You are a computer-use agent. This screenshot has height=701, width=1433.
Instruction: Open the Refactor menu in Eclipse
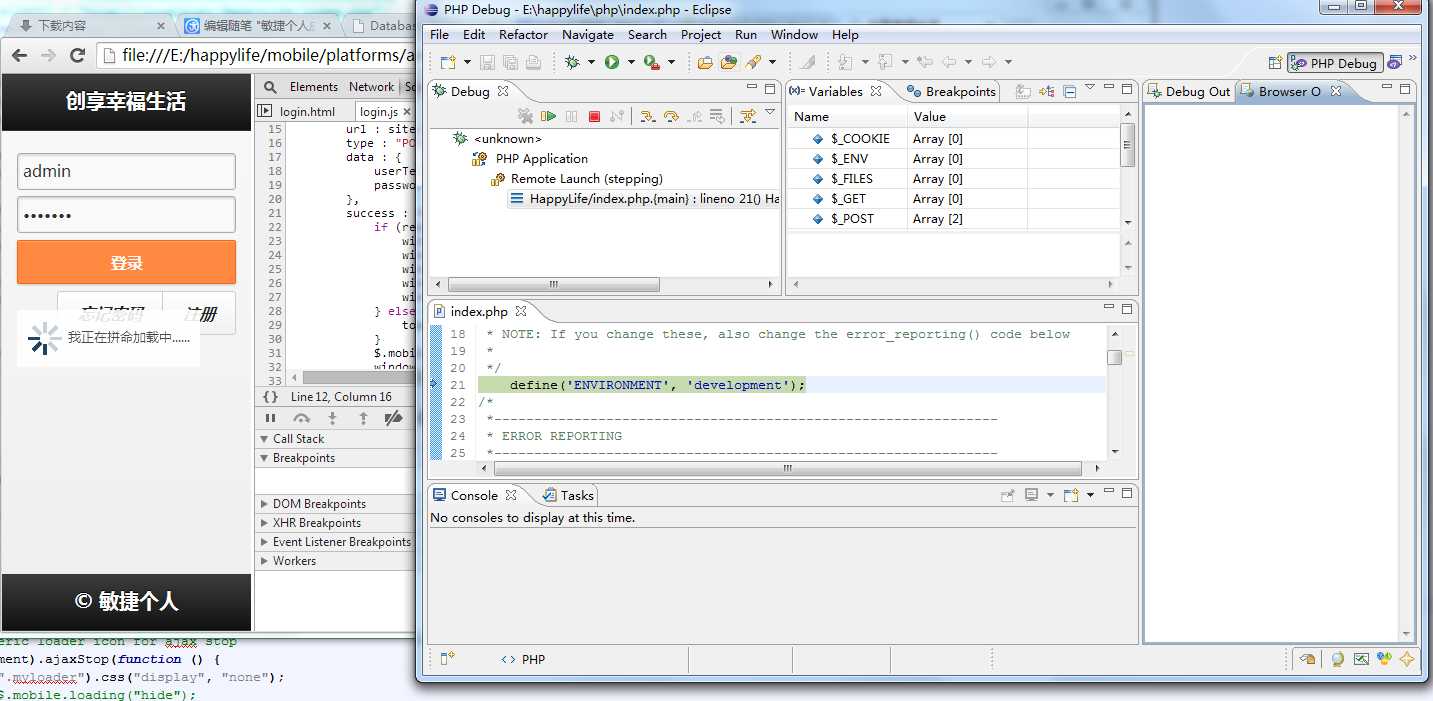523,34
